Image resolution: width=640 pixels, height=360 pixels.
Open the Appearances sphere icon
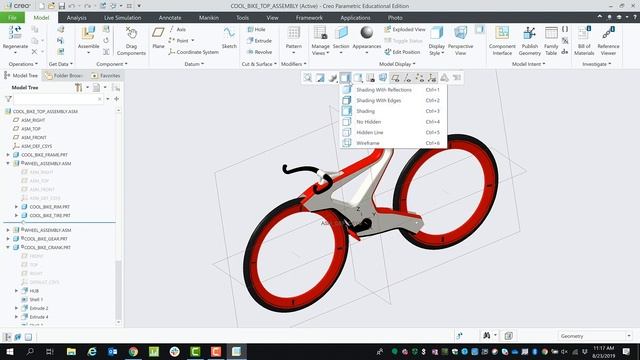pos(367,33)
